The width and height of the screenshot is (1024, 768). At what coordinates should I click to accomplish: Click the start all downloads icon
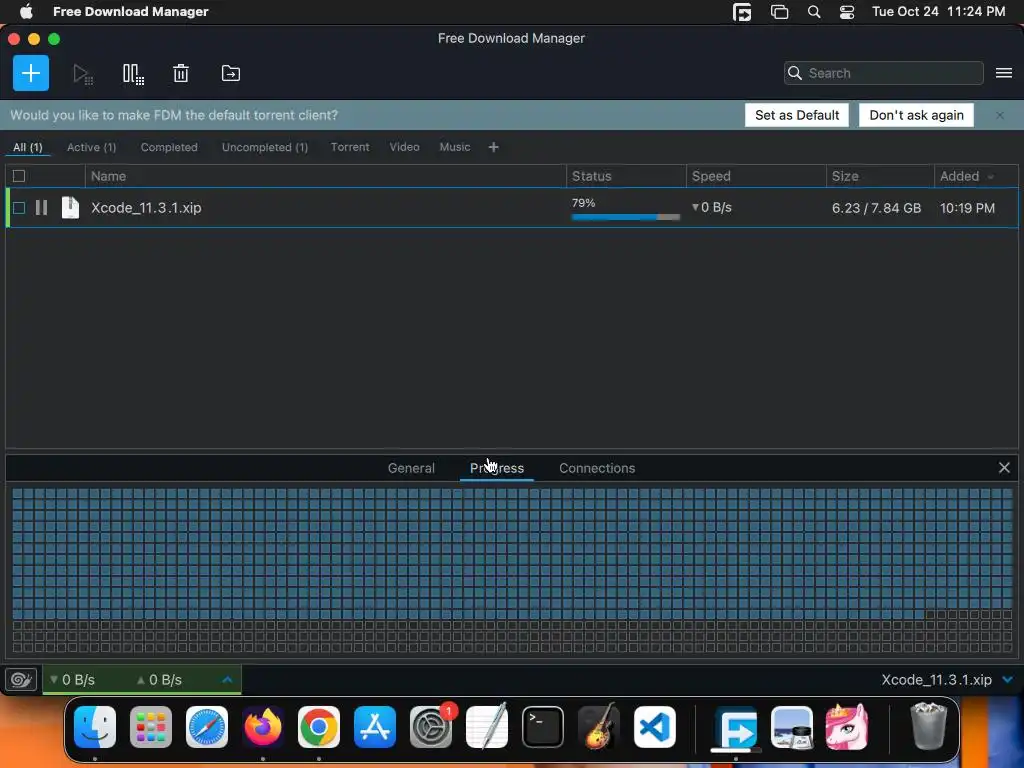pyautogui.click(x=82, y=74)
